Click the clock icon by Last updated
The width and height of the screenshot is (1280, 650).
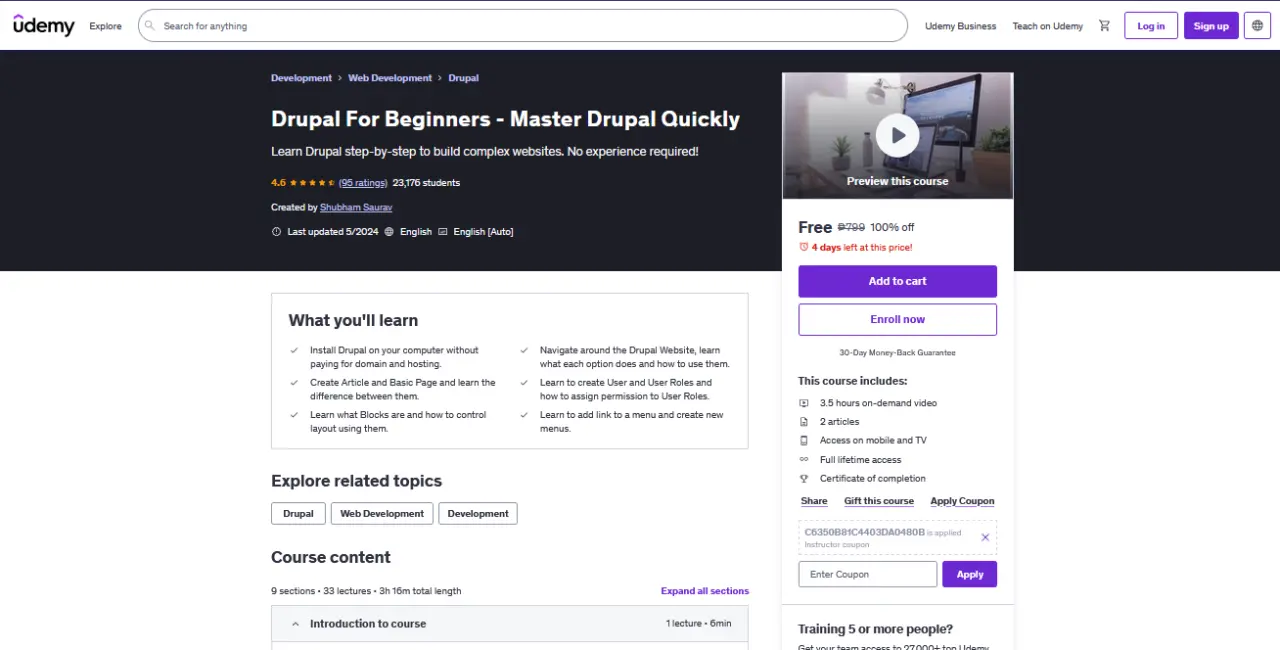[x=277, y=232]
